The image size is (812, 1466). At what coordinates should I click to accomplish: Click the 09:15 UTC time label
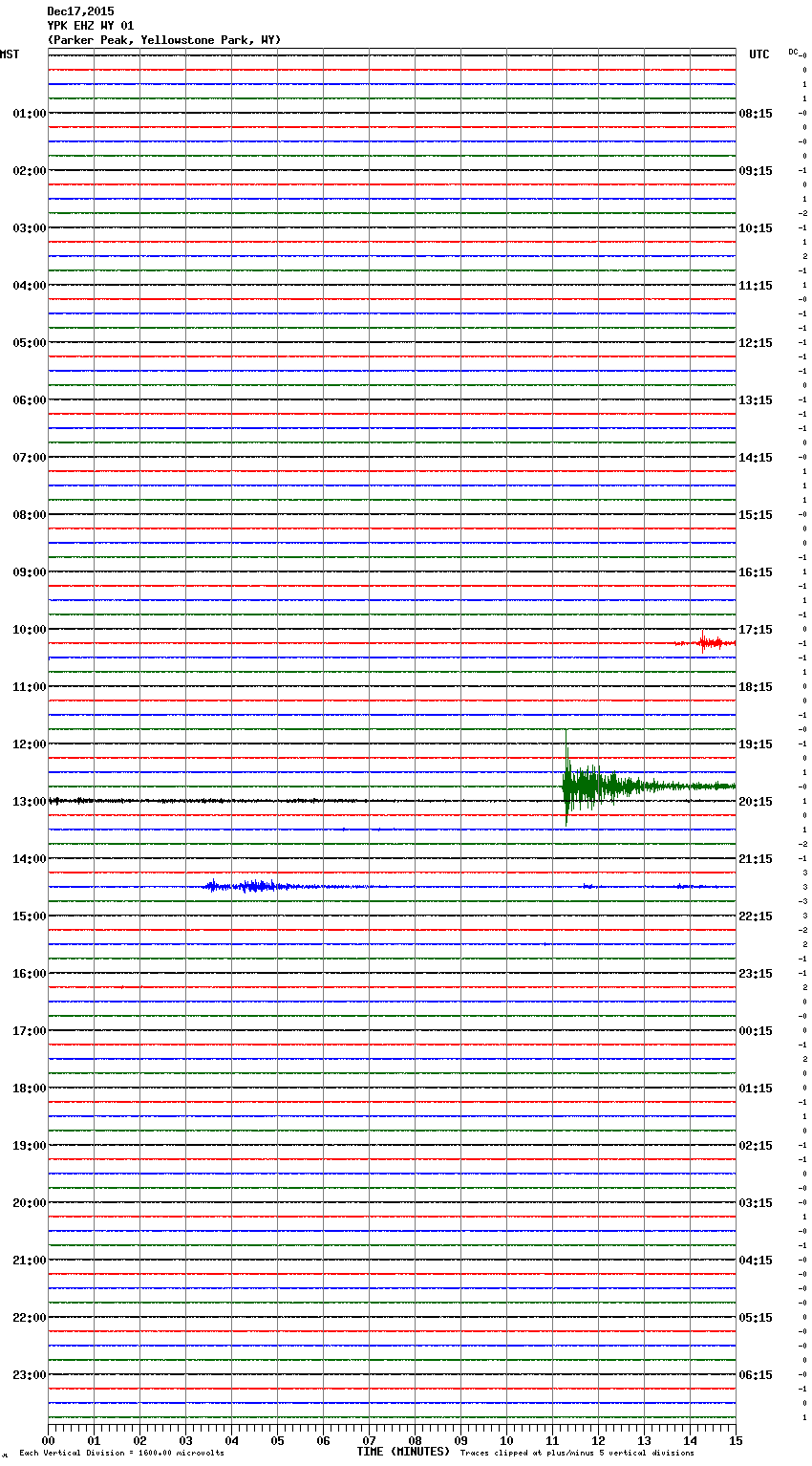[756, 171]
